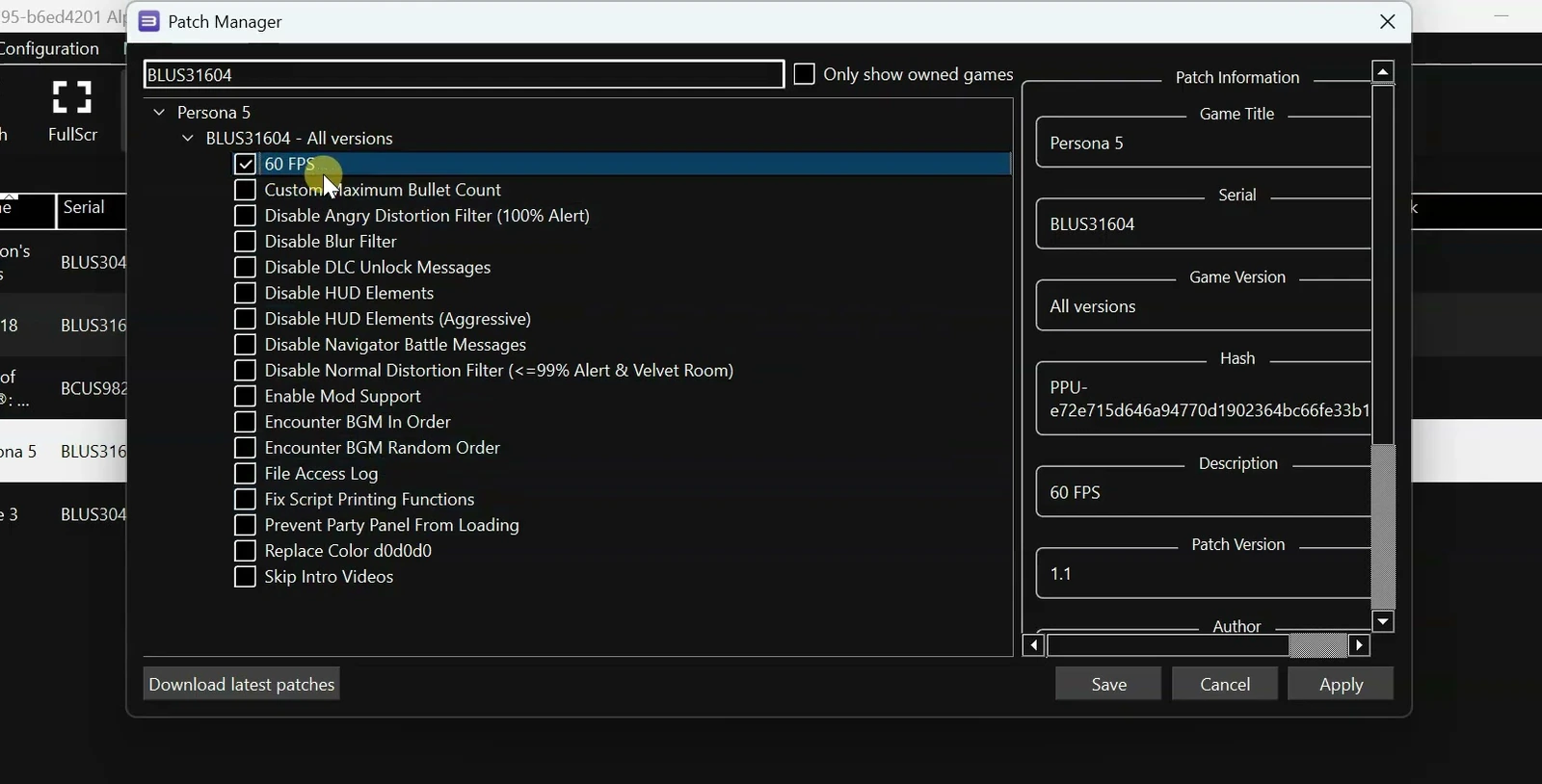Viewport: 1542px width, 784px height.
Task: Open the Configuration menu in main window
Action: [x=50, y=48]
